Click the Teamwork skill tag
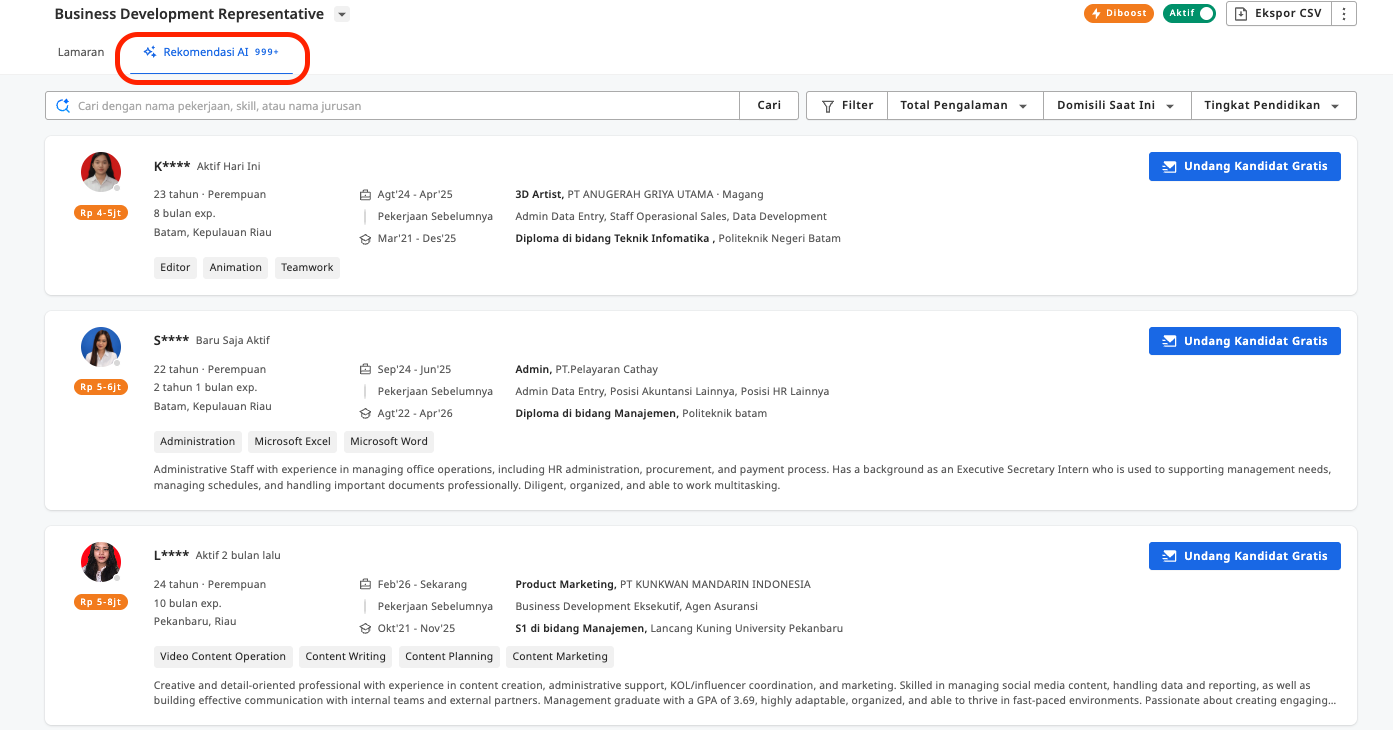This screenshot has width=1393, height=730. 307,268
